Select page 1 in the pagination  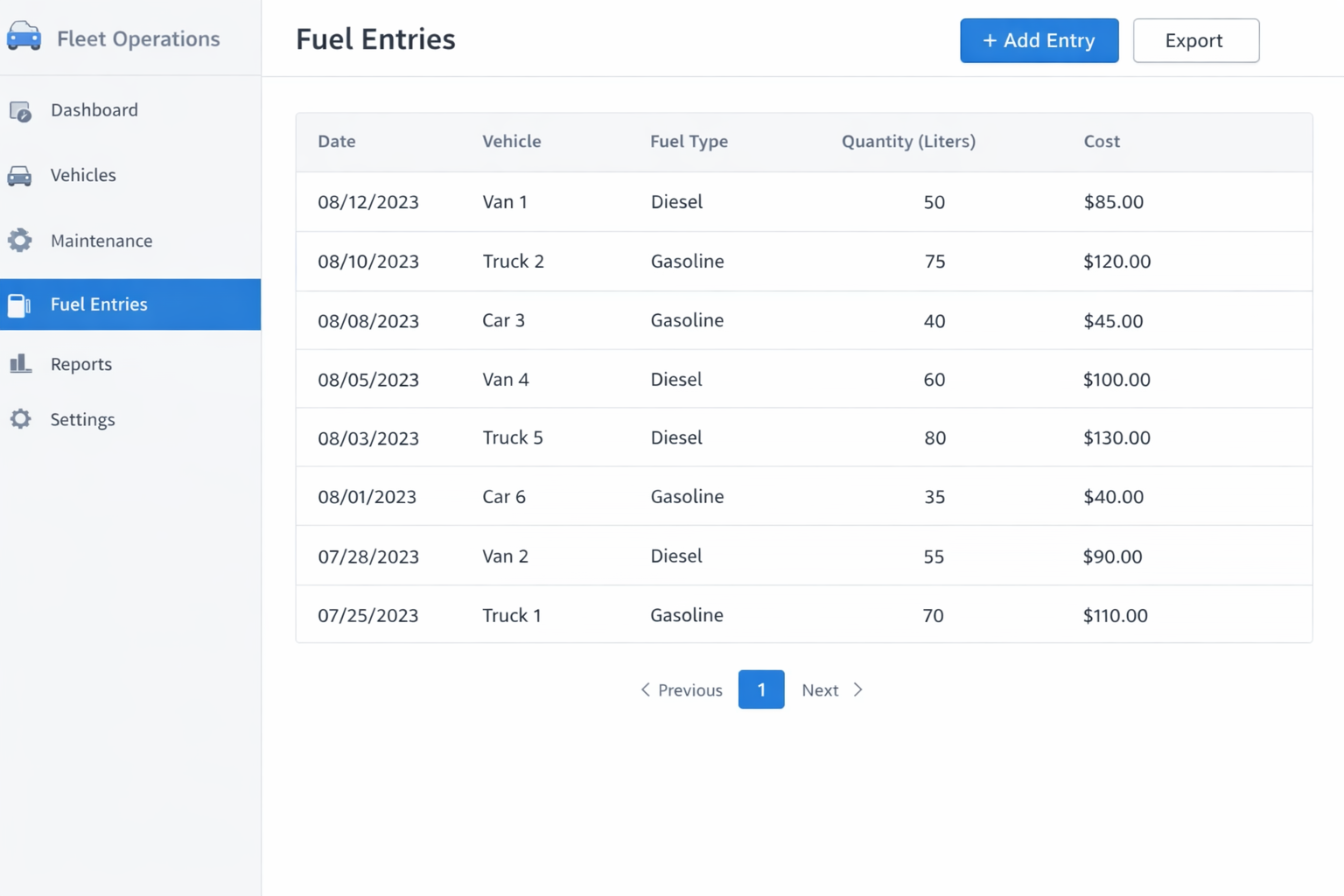tap(760, 689)
